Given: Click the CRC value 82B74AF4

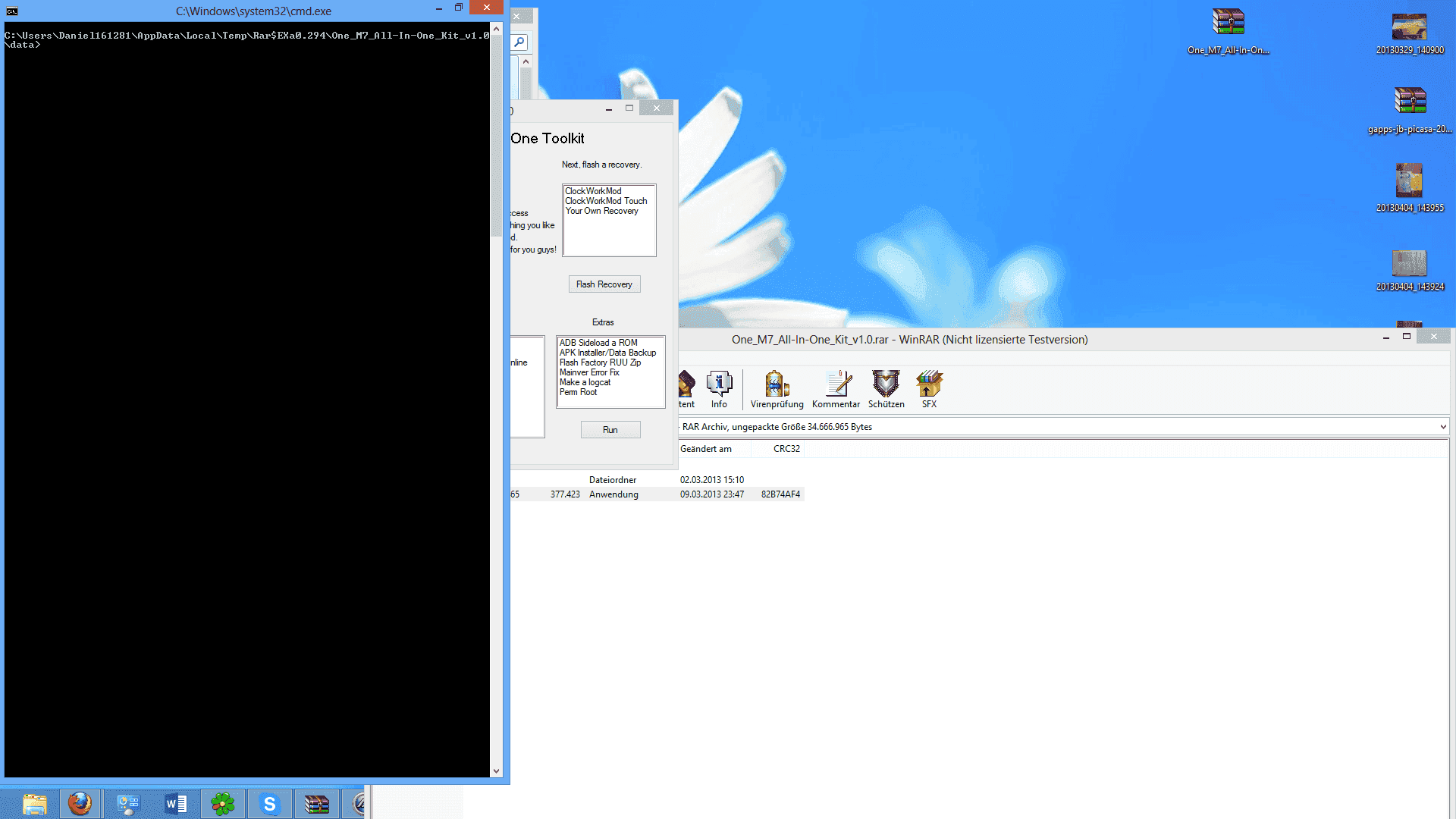Looking at the screenshot, I should (x=780, y=494).
